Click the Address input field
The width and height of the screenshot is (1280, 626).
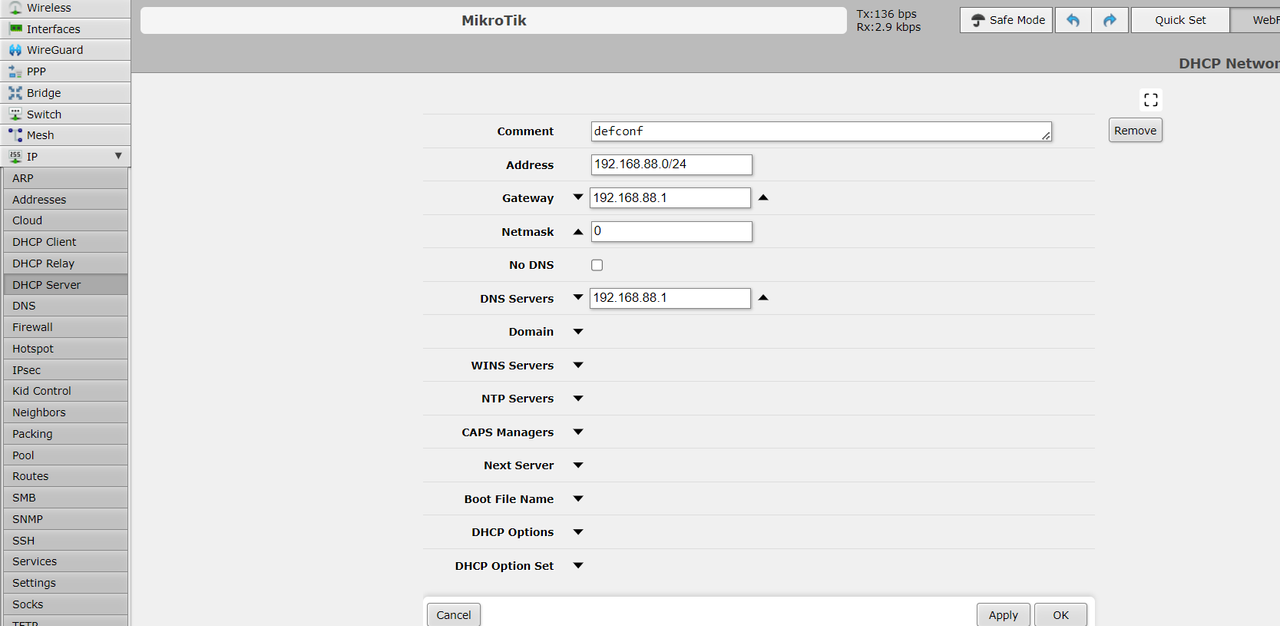coord(672,165)
